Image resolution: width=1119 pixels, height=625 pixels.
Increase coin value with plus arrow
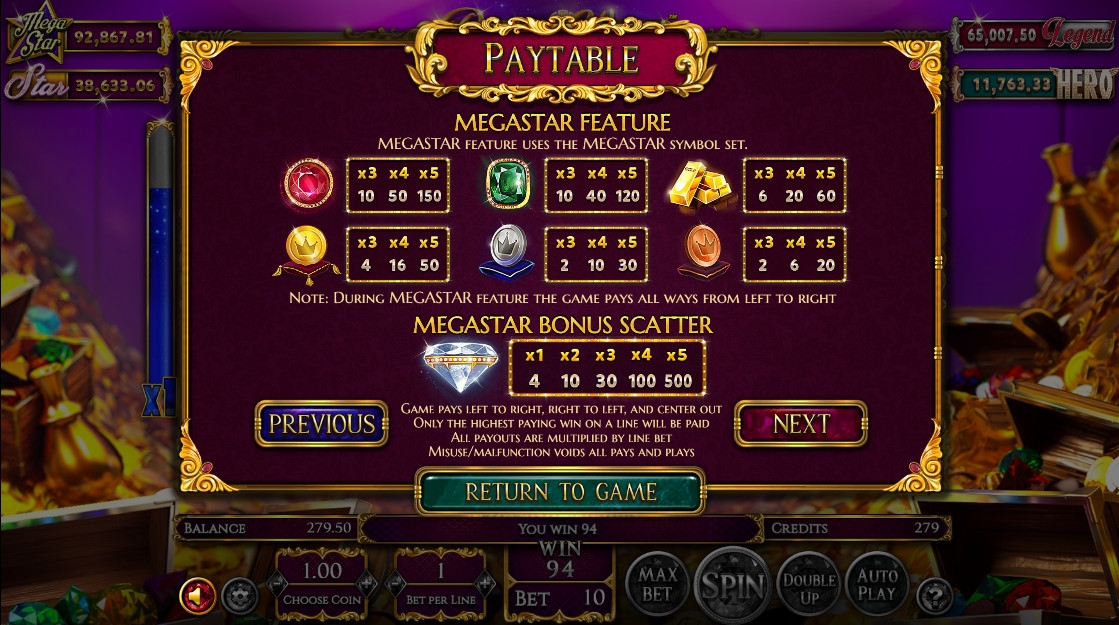(365, 584)
